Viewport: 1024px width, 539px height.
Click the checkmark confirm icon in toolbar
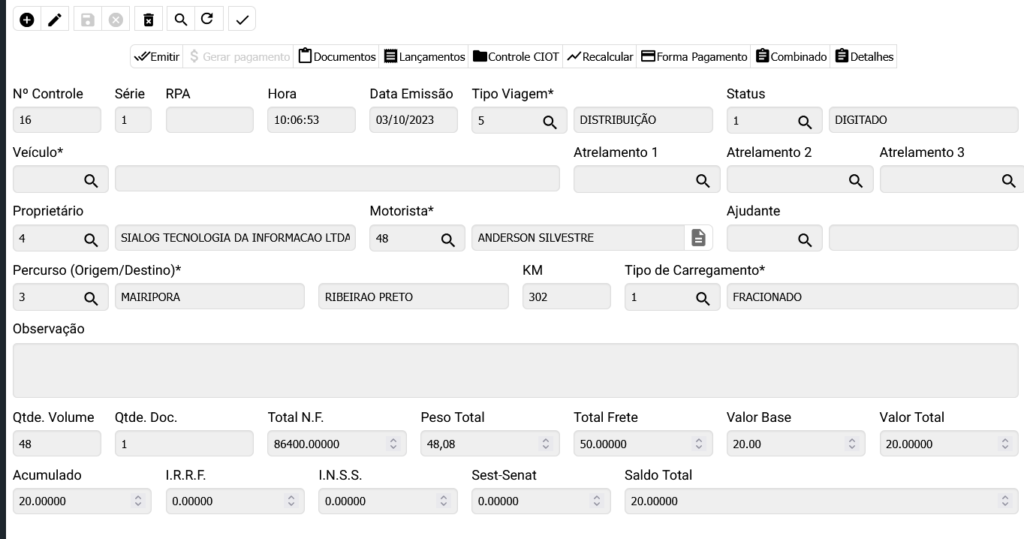tap(241, 19)
